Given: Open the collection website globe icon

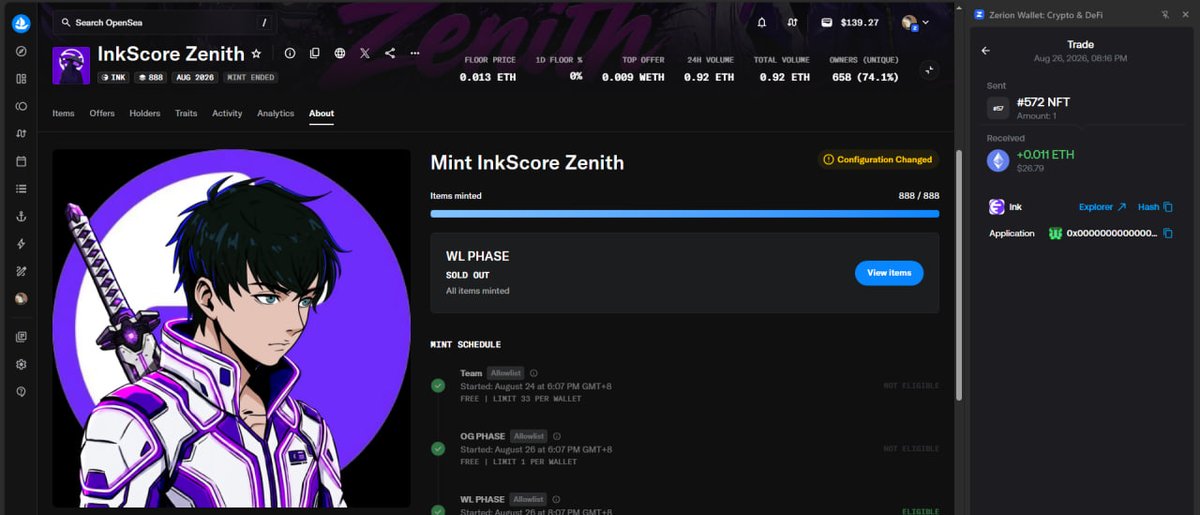Looking at the screenshot, I should pyautogui.click(x=340, y=53).
